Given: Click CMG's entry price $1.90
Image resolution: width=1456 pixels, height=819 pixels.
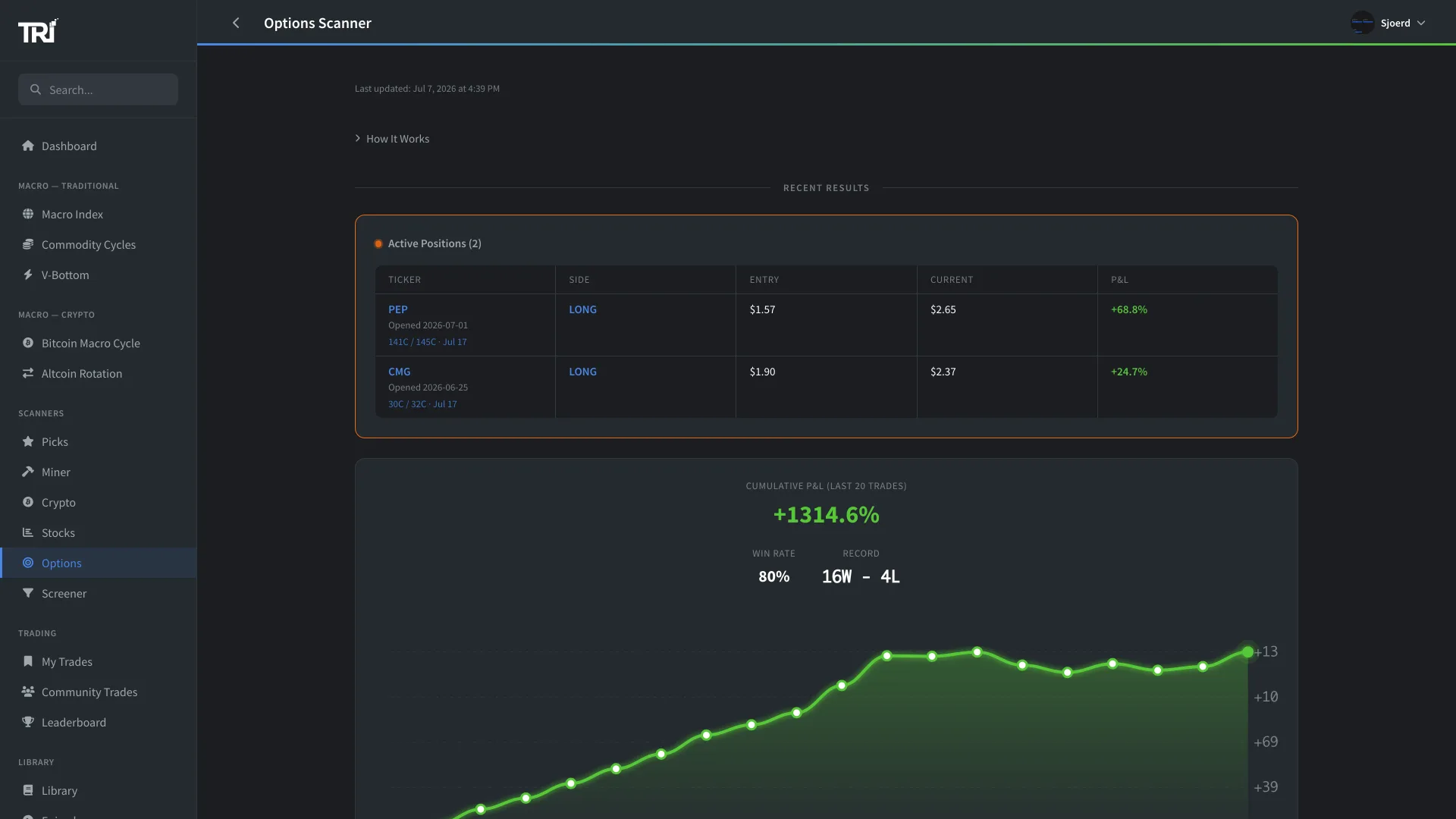Looking at the screenshot, I should 762,372.
